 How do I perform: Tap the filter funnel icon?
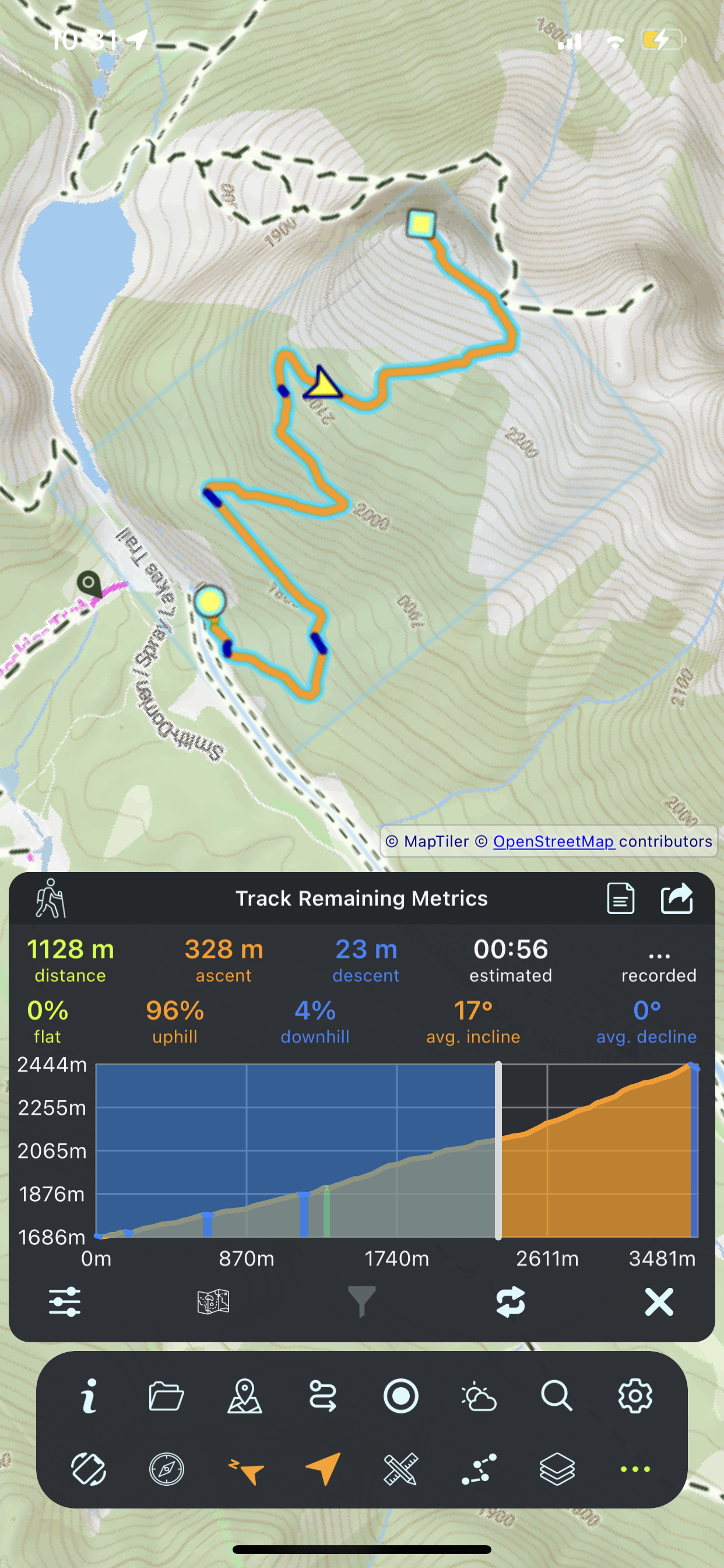tap(361, 1302)
